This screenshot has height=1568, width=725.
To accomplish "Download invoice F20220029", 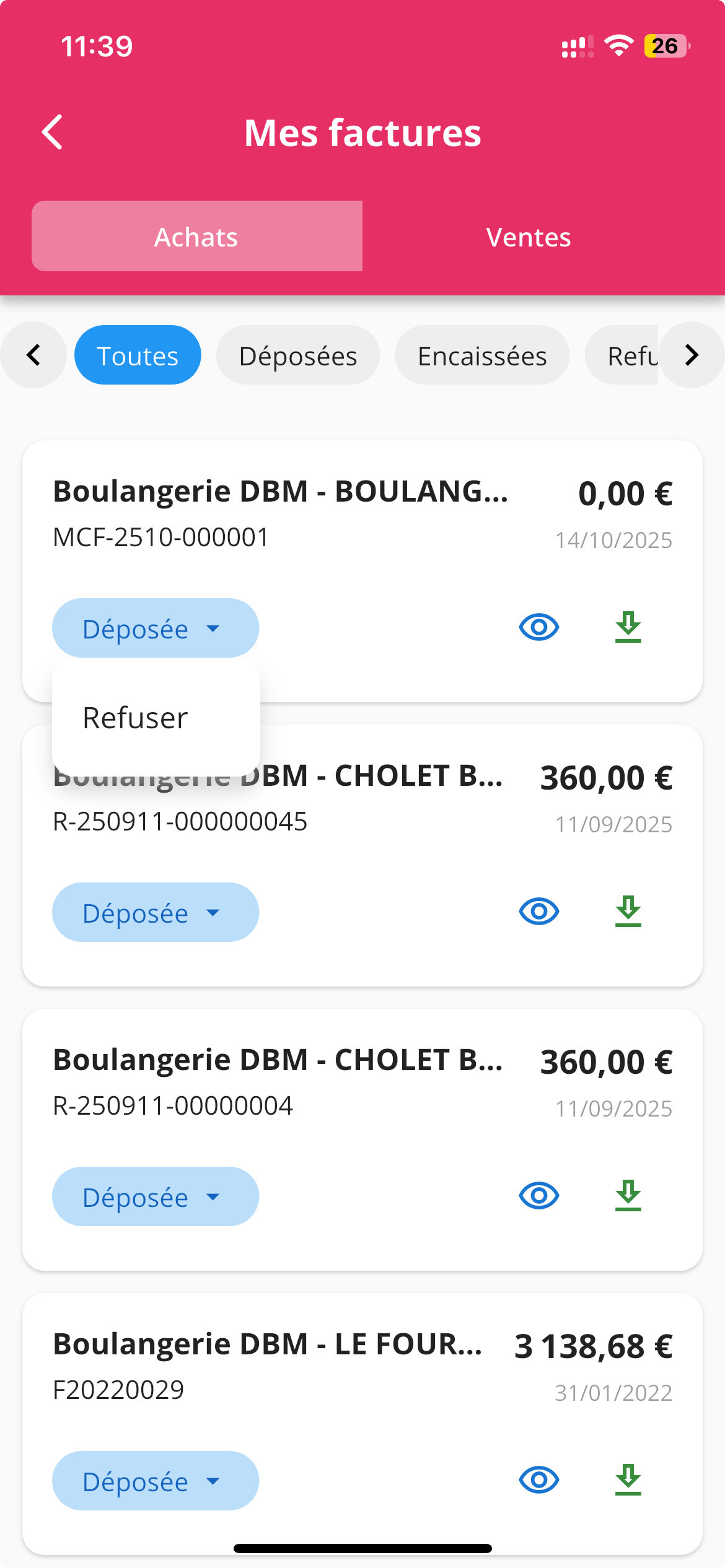I will (628, 1480).
